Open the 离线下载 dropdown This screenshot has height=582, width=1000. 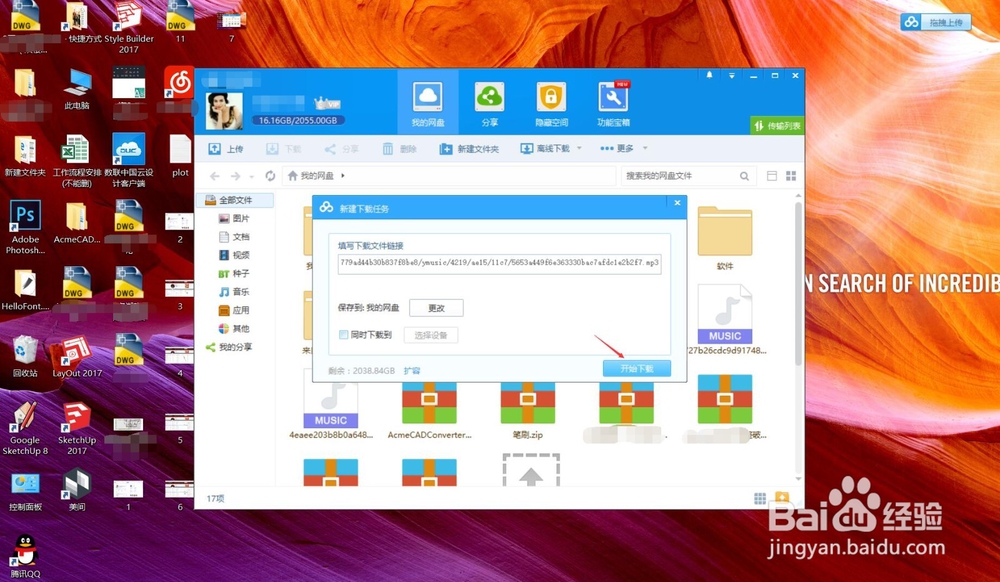[x=551, y=149]
